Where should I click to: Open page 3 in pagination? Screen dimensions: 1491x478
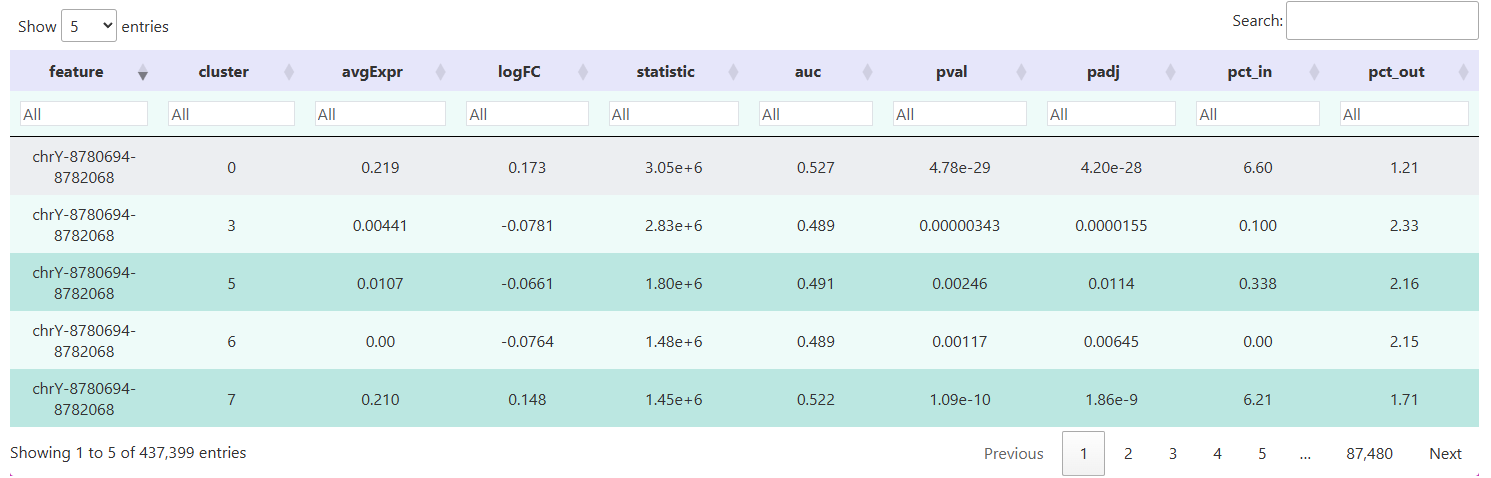pyautogui.click(x=1172, y=454)
